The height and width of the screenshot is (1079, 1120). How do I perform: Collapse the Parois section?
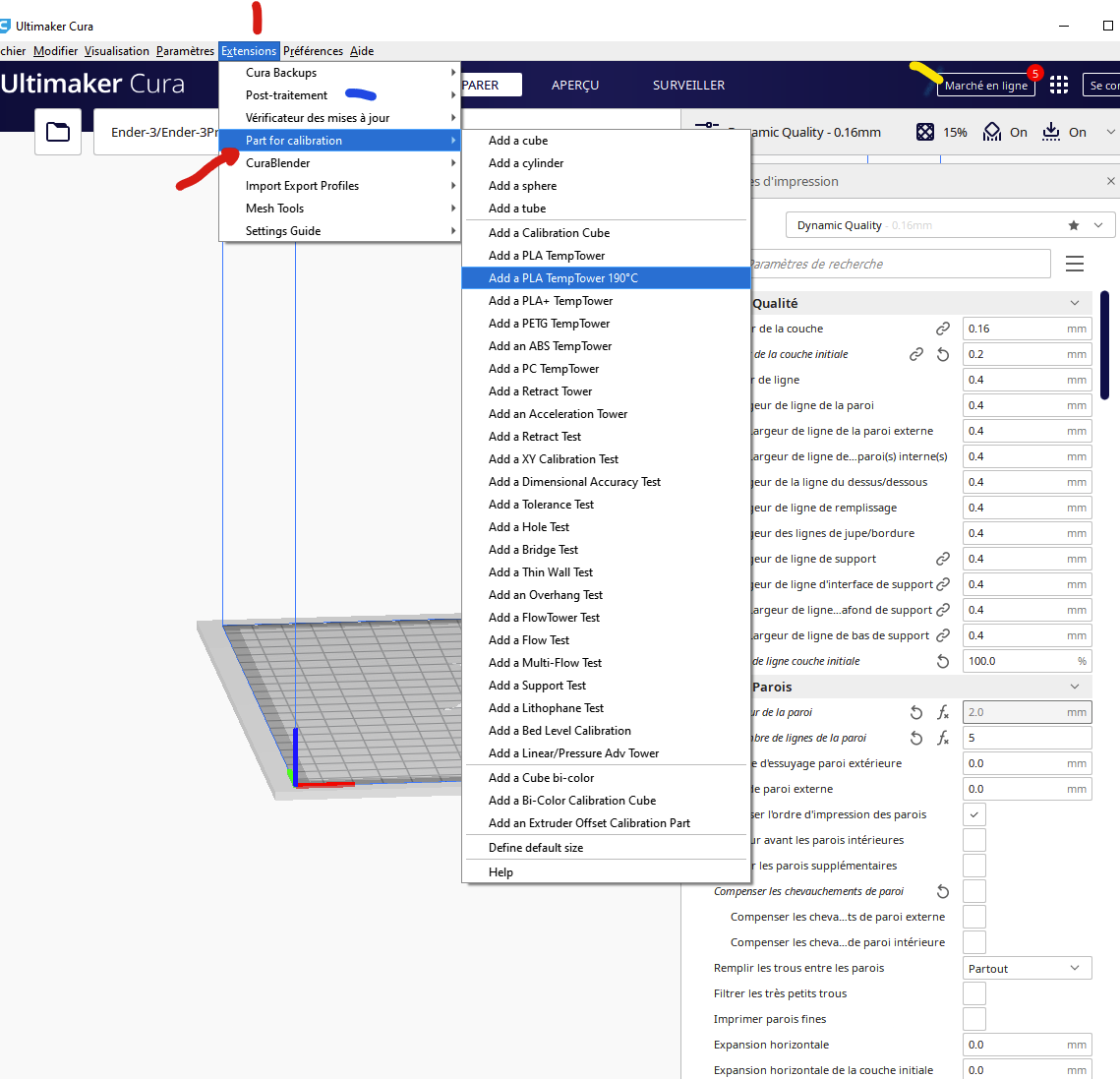pyautogui.click(x=1075, y=687)
